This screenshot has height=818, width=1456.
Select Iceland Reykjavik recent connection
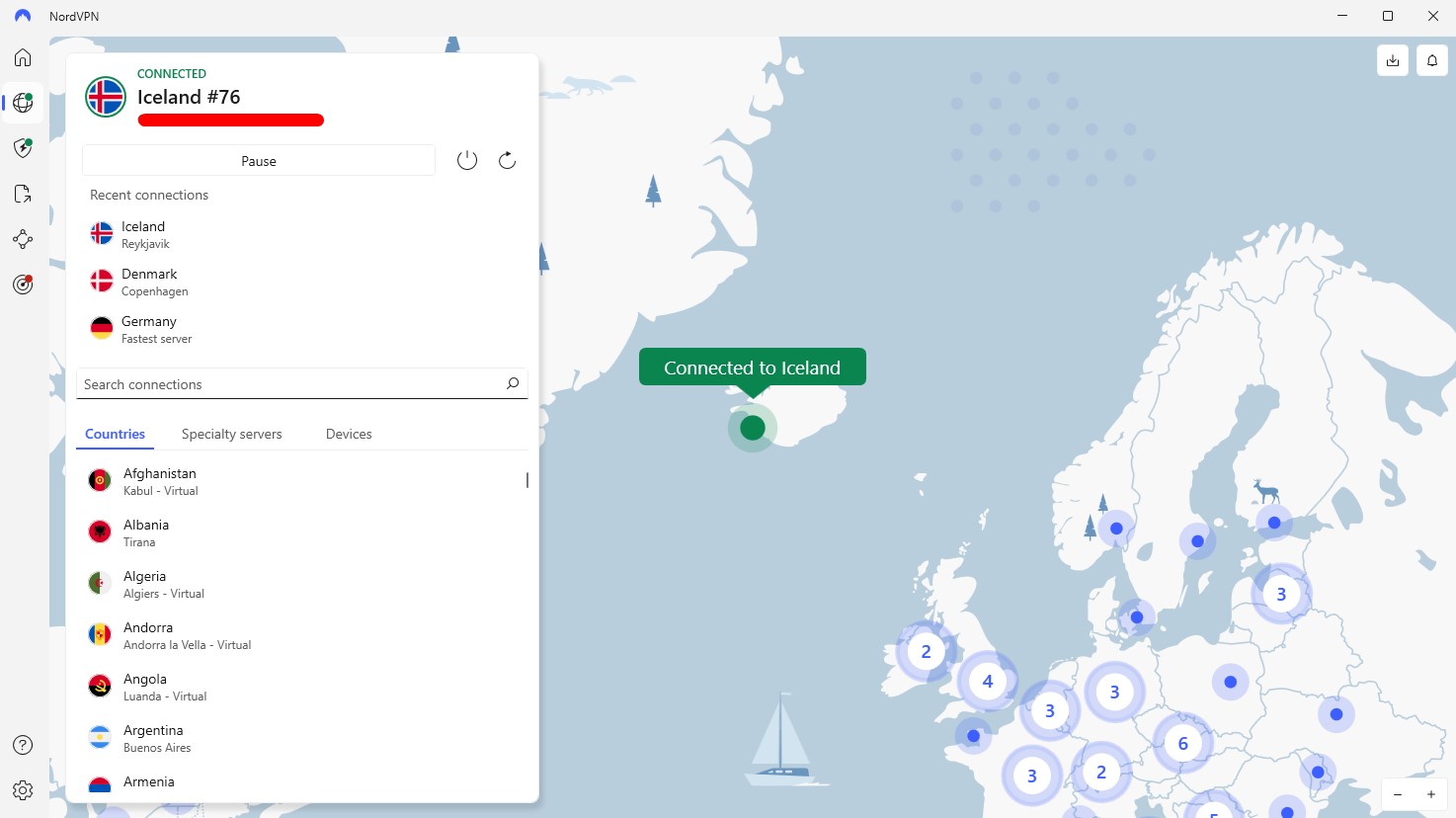pos(302,234)
